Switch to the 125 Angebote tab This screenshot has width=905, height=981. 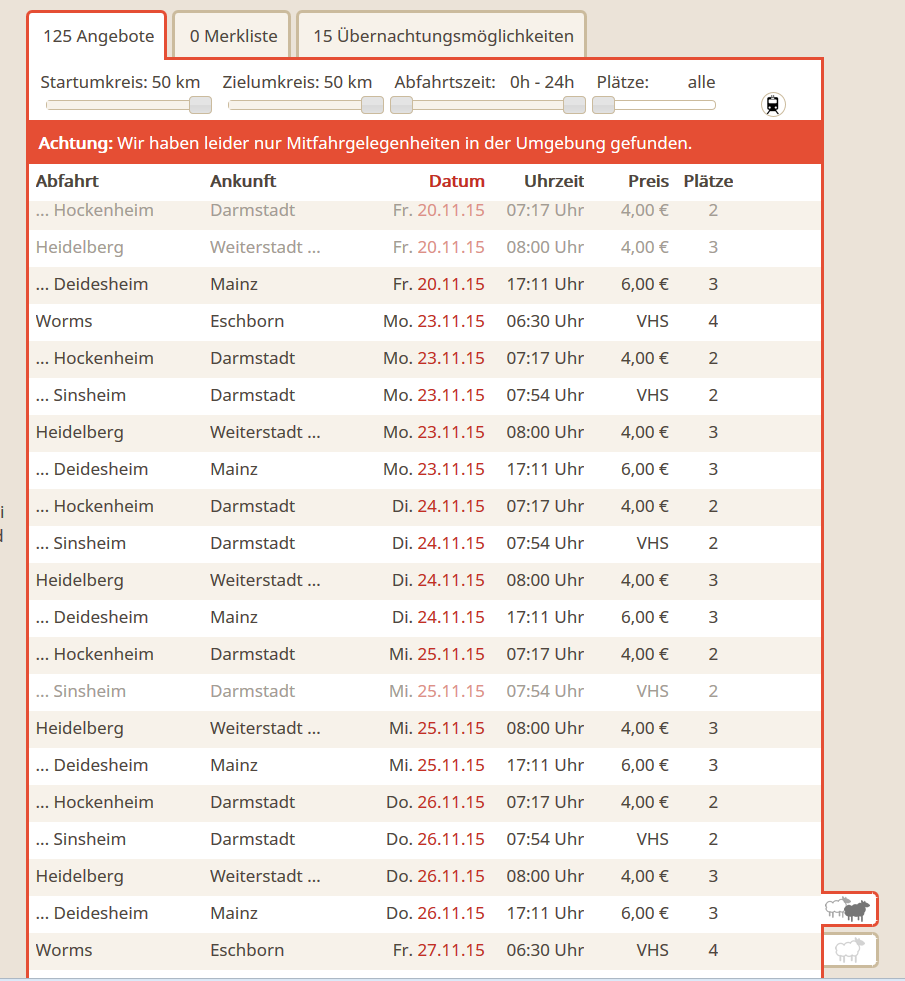coord(98,36)
